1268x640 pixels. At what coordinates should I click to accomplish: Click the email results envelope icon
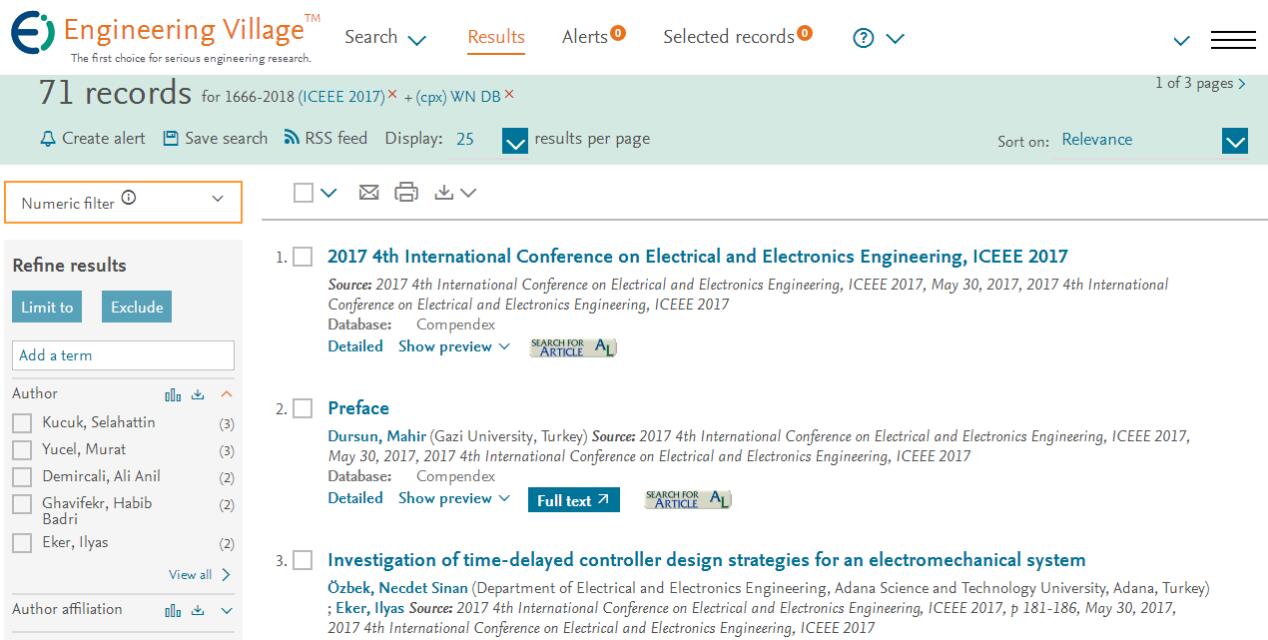coord(366,191)
